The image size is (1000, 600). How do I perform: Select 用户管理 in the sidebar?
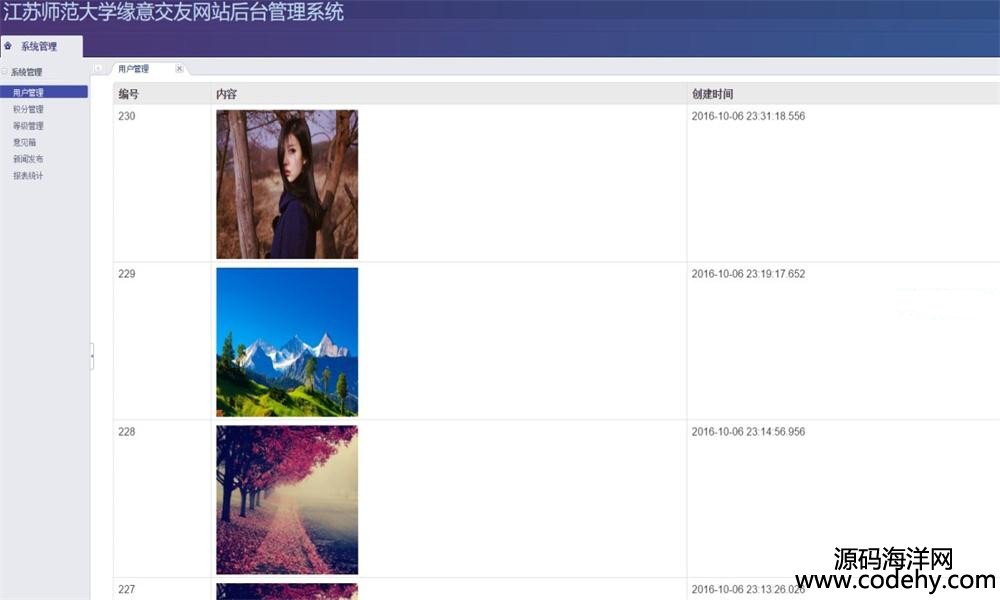44,92
